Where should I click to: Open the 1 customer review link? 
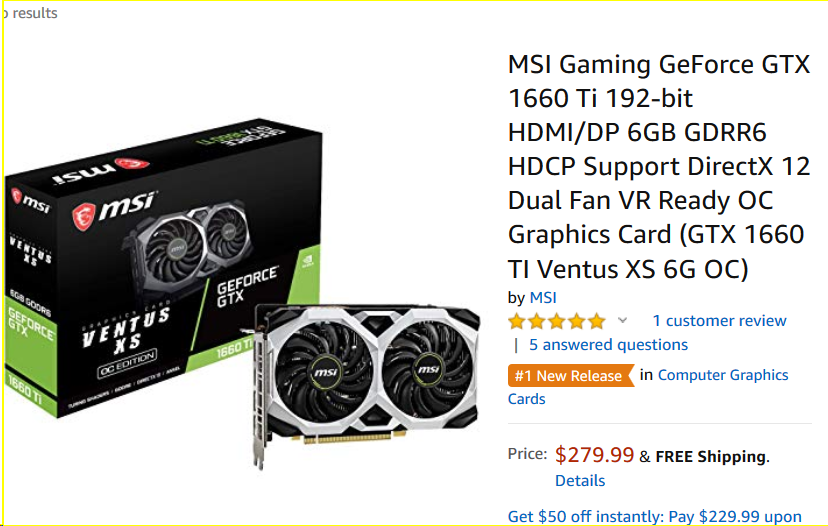719,321
